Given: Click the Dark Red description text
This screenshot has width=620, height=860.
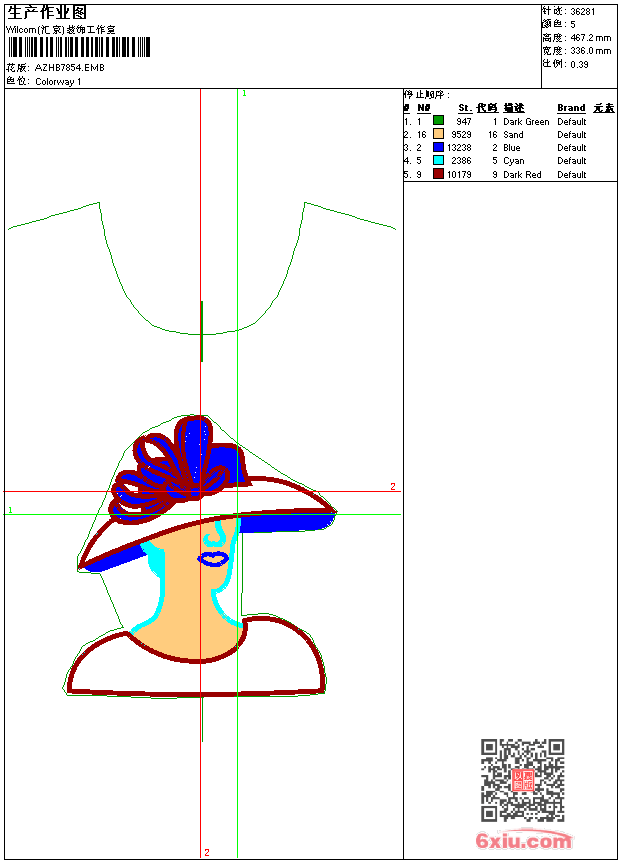Looking at the screenshot, I should (522, 174).
